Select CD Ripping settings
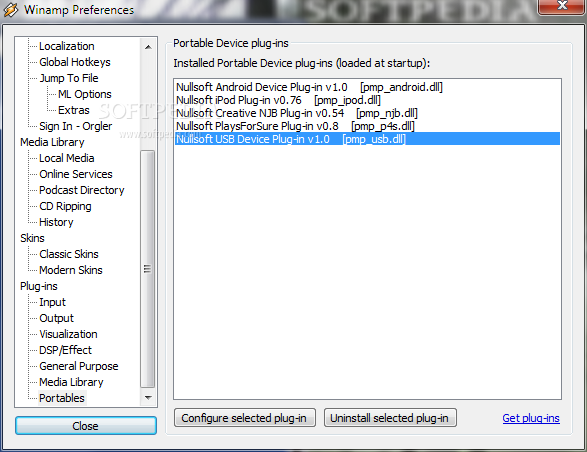The image size is (587, 452). pos(65,206)
